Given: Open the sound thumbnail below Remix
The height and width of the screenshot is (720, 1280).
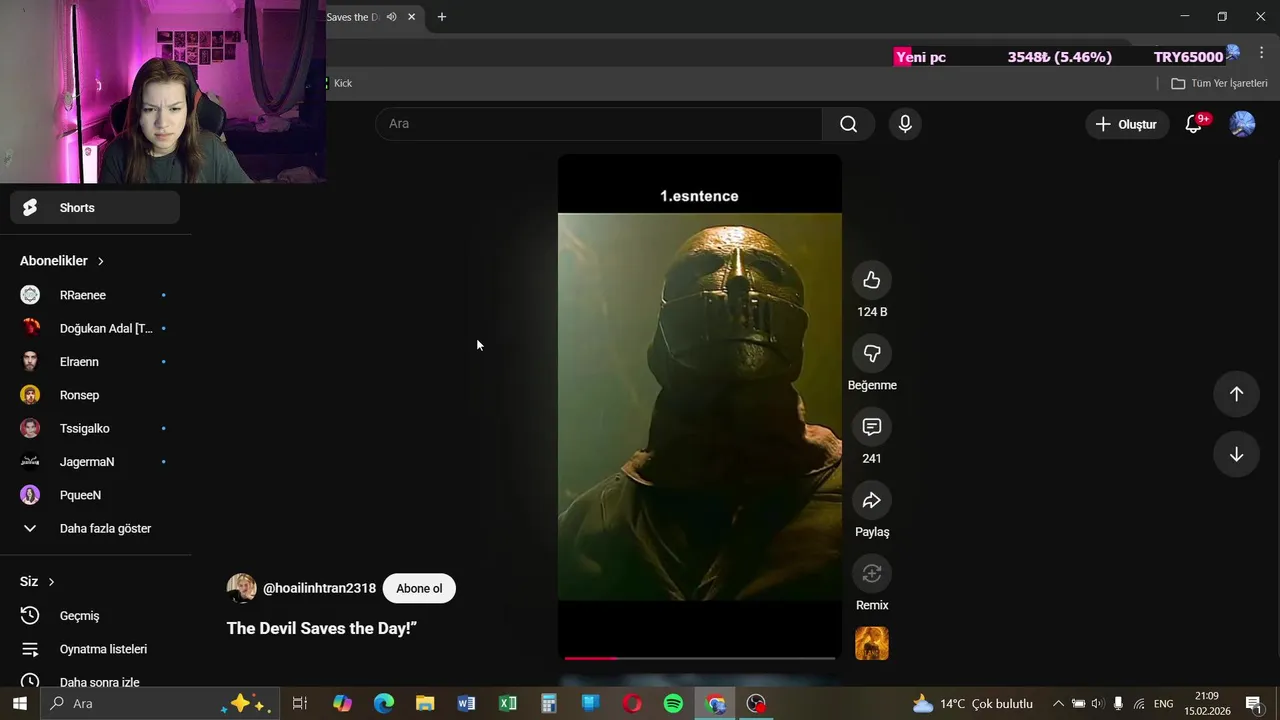Looking at the screenshot, I should click(x=872, y=643).
